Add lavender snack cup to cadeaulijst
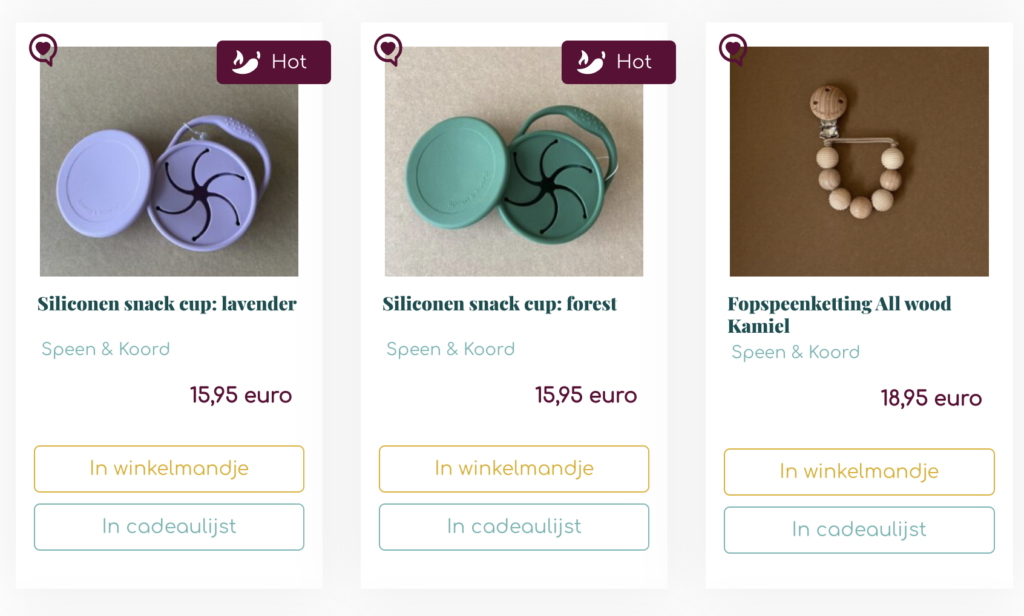Viewport: 1024px width, 616px height. 169,527
